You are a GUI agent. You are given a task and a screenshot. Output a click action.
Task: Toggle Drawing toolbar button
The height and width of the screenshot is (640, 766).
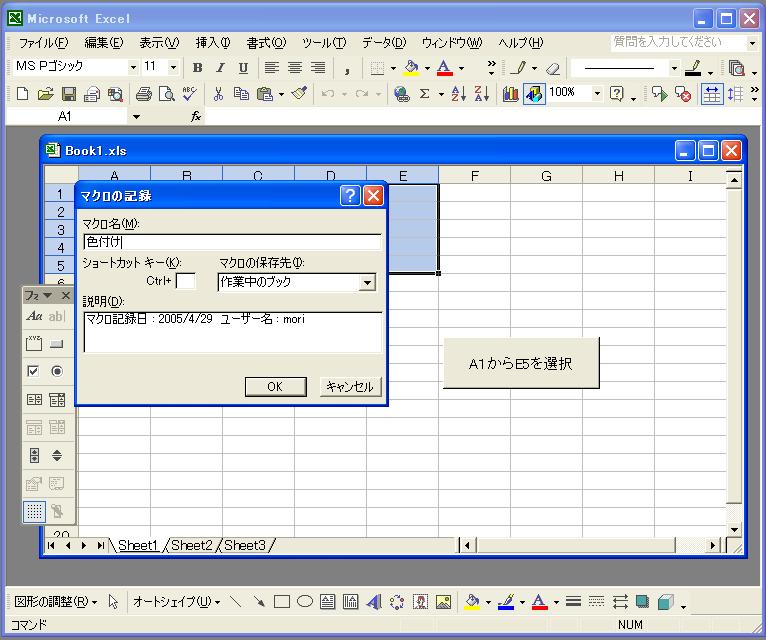(x=534, y=93)
